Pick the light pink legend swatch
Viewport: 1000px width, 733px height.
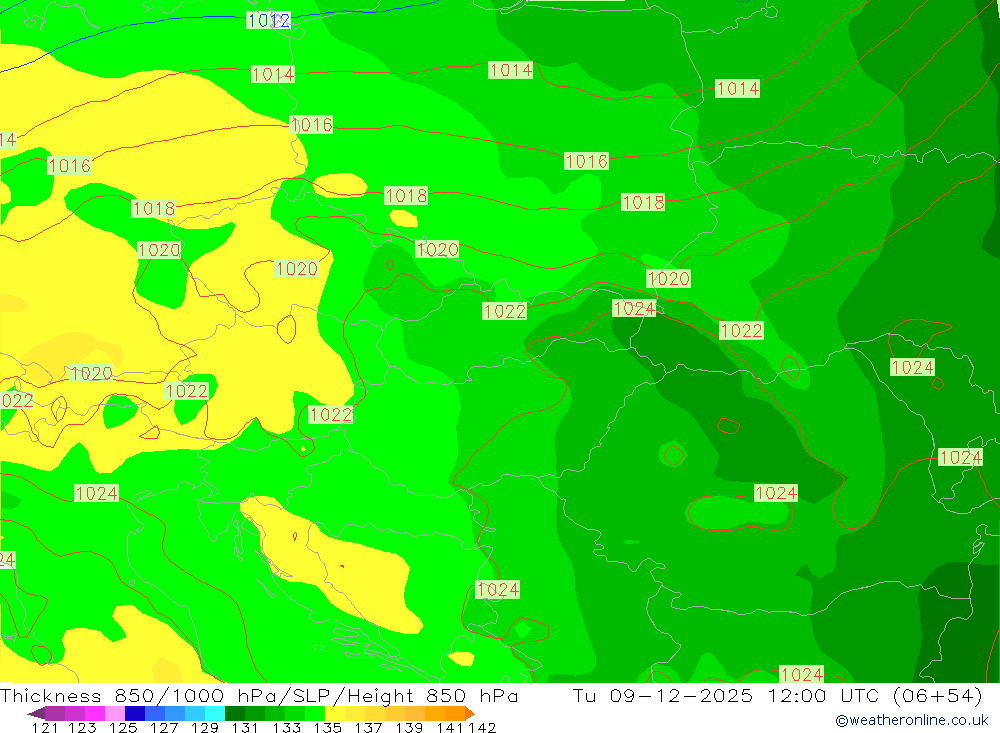click(x=115, y=713)
